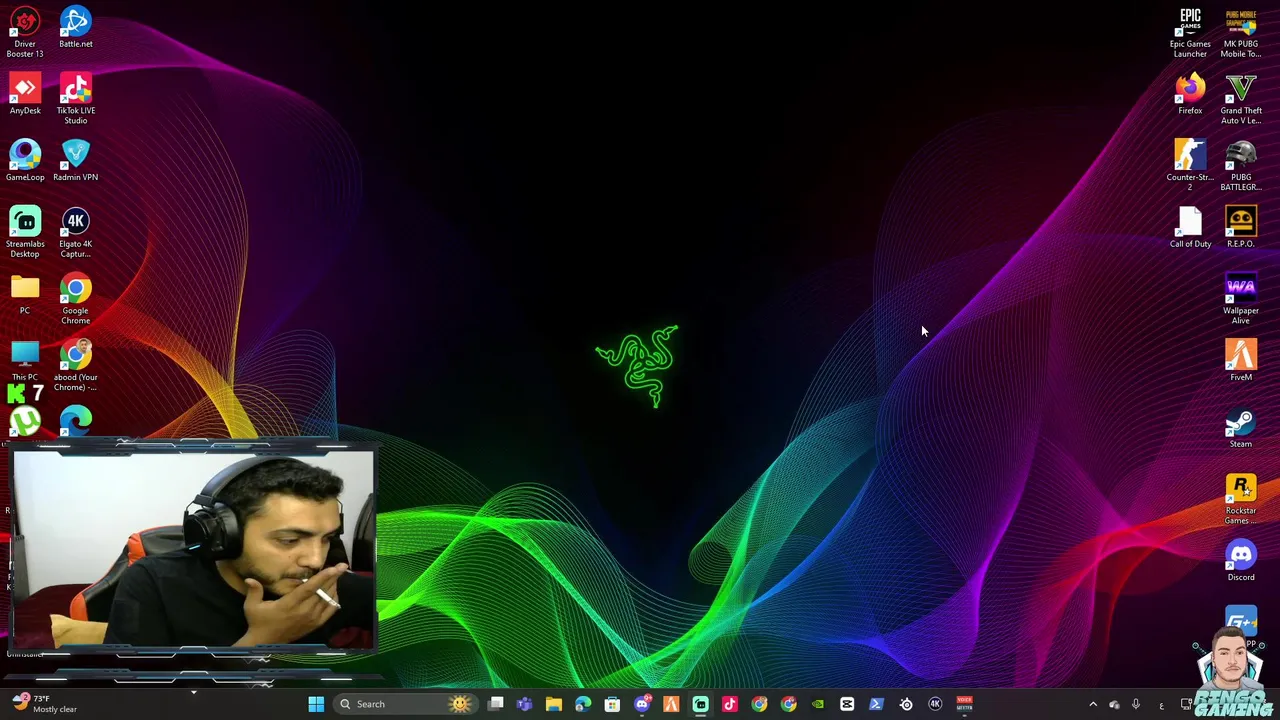Select the Streamlabs Desktop shortcut on the desktop
Image resolution: width=1280 pixels, height=720 pixels.
pos(25,232)
